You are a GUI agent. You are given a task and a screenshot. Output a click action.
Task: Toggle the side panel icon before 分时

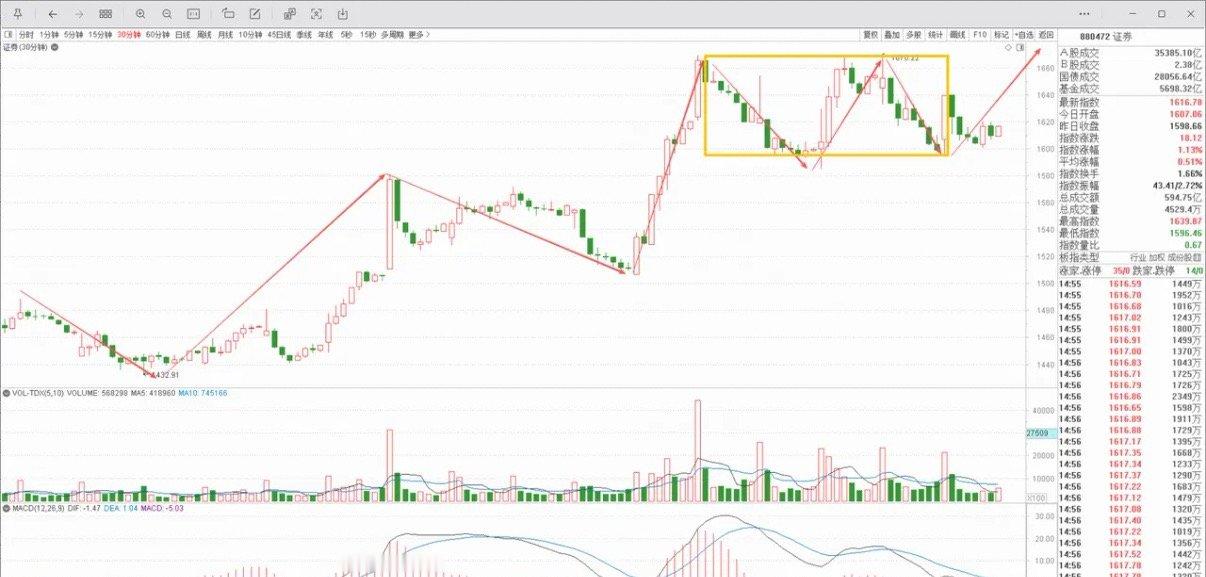[8, 34]
